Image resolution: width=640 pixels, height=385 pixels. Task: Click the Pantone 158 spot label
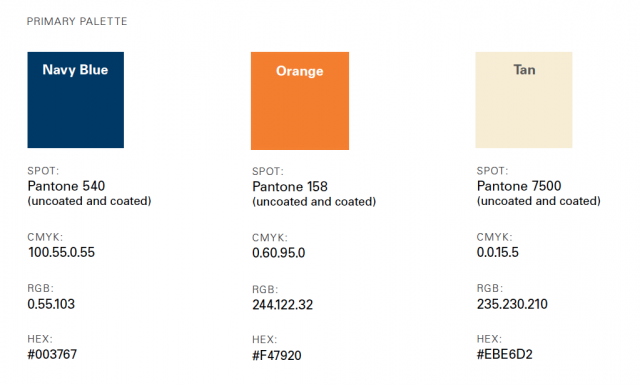pos(290,187)
